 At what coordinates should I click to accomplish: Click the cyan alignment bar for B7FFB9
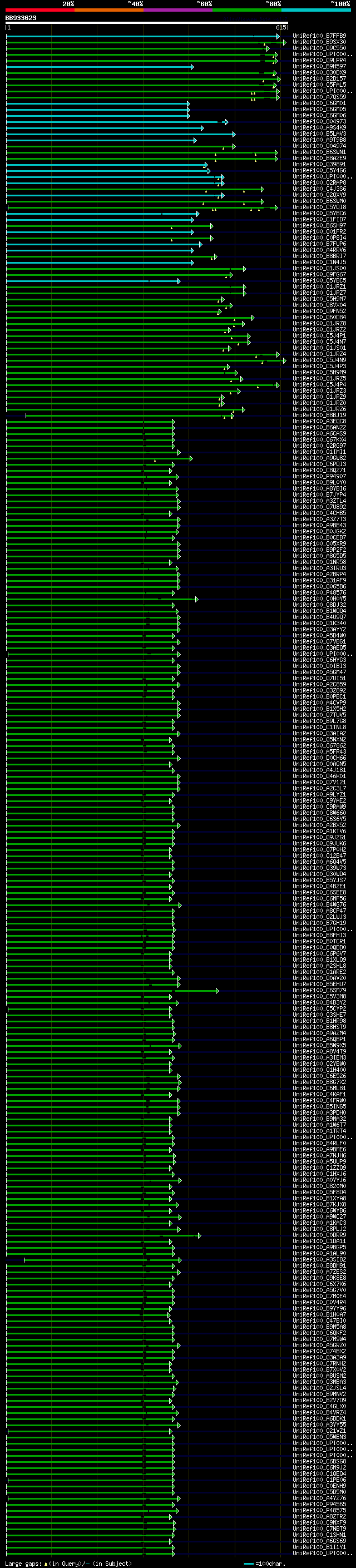click(142, 37)
